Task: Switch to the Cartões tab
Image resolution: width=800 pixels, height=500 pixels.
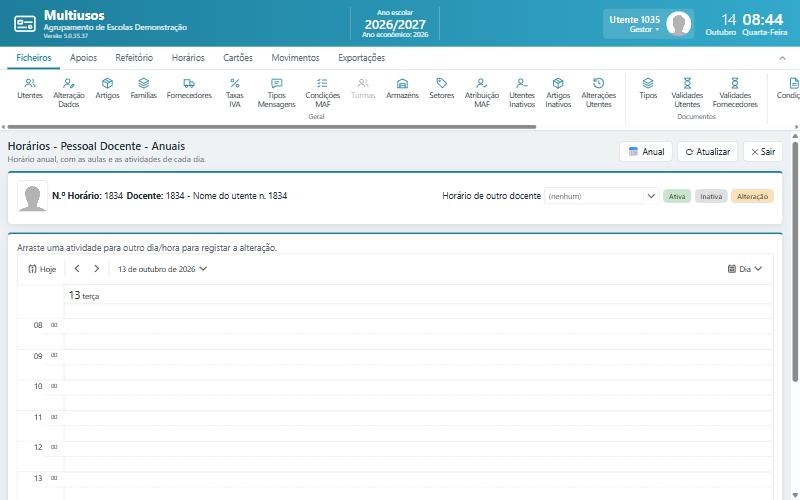Action: click(238, 58)
